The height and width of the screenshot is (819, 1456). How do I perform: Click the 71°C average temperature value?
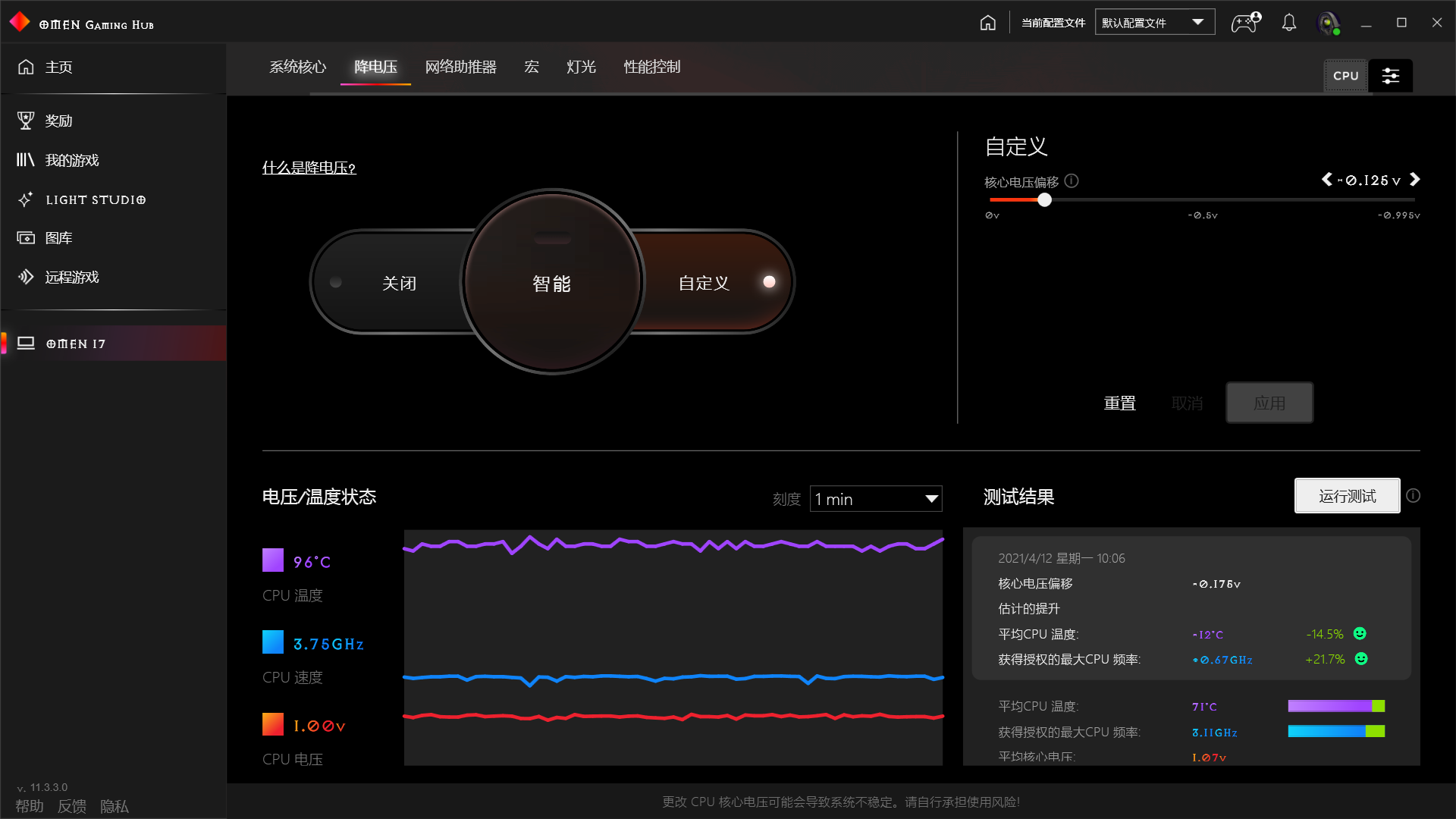point(1204,707)
